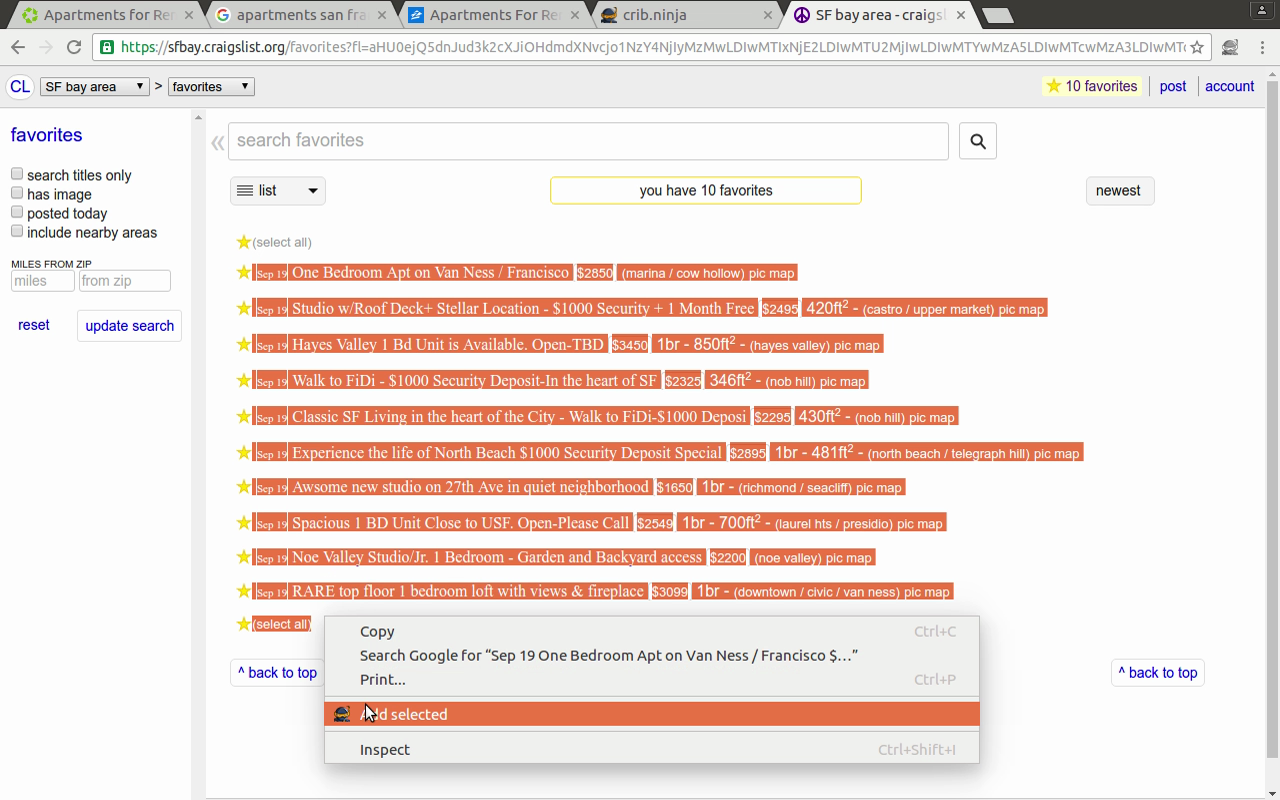Click the browser reload page icon
Screen dimensions: 1280x800
(x=74, y=47)
